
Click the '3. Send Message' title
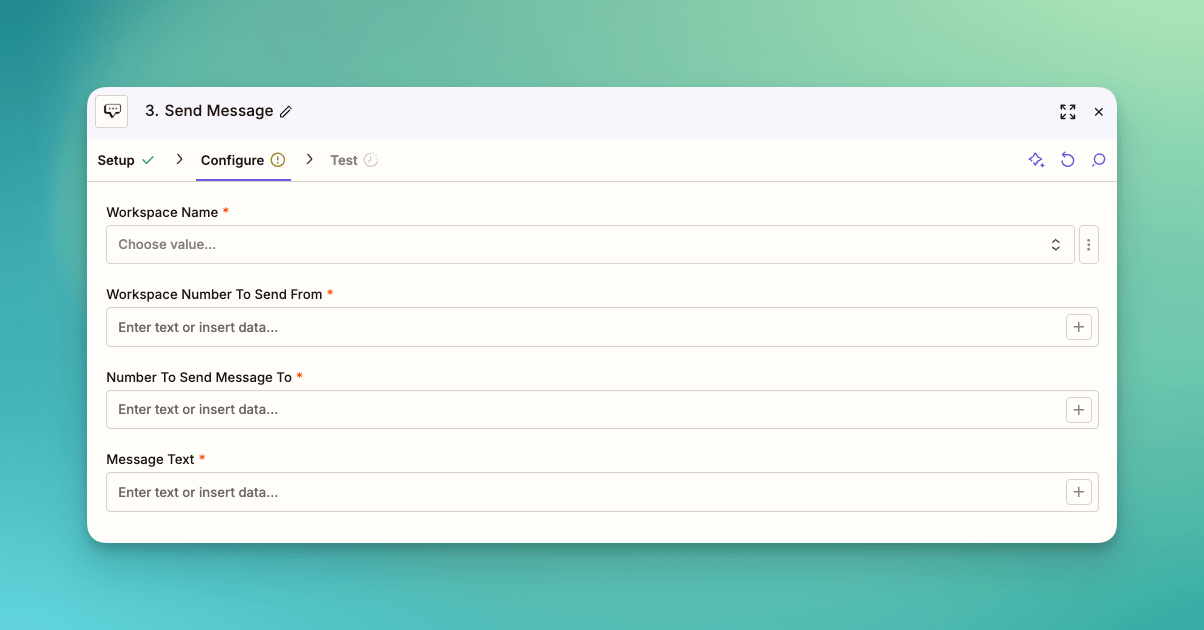[x=209, y=111]
